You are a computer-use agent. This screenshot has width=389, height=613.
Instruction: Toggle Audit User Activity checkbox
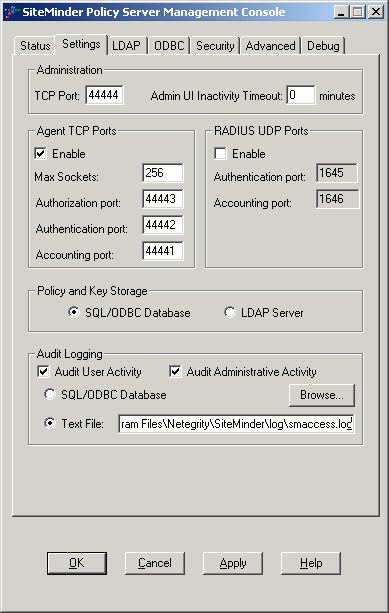click(x=43, y=371)
